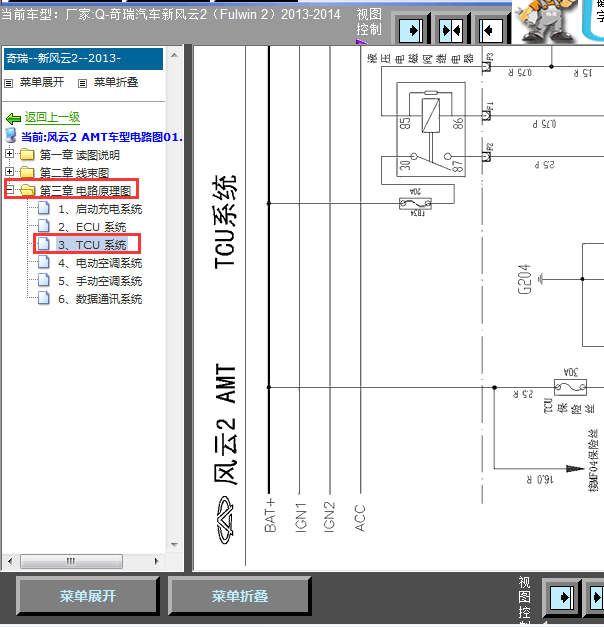This screenshot has width=604, height=627.
Task: Click top view-control left arrow button
Action: (x=490, y=30)
